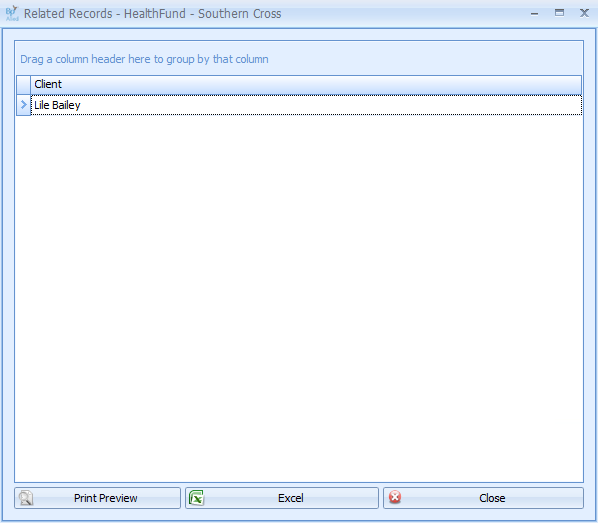
Task: Click the magnifier icon on Print Preview
Action: (26, 498)
